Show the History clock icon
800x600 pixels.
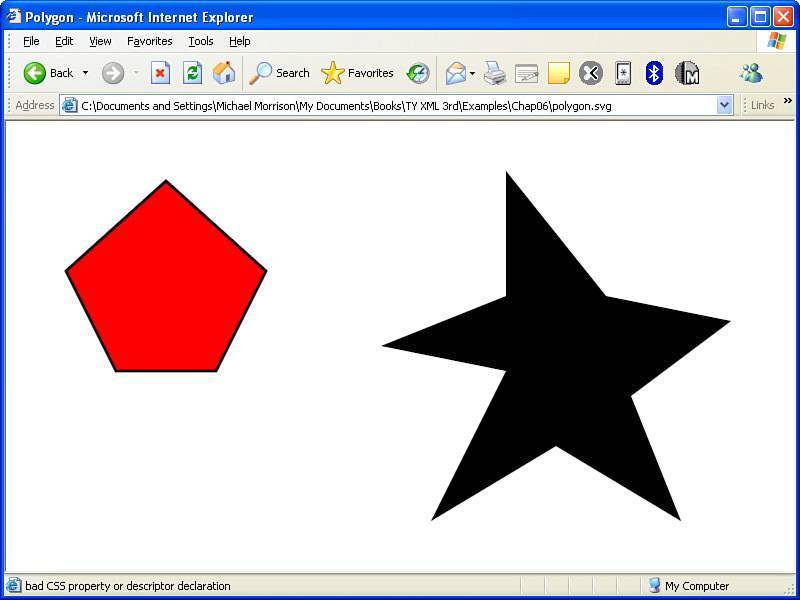click(418, 73)
